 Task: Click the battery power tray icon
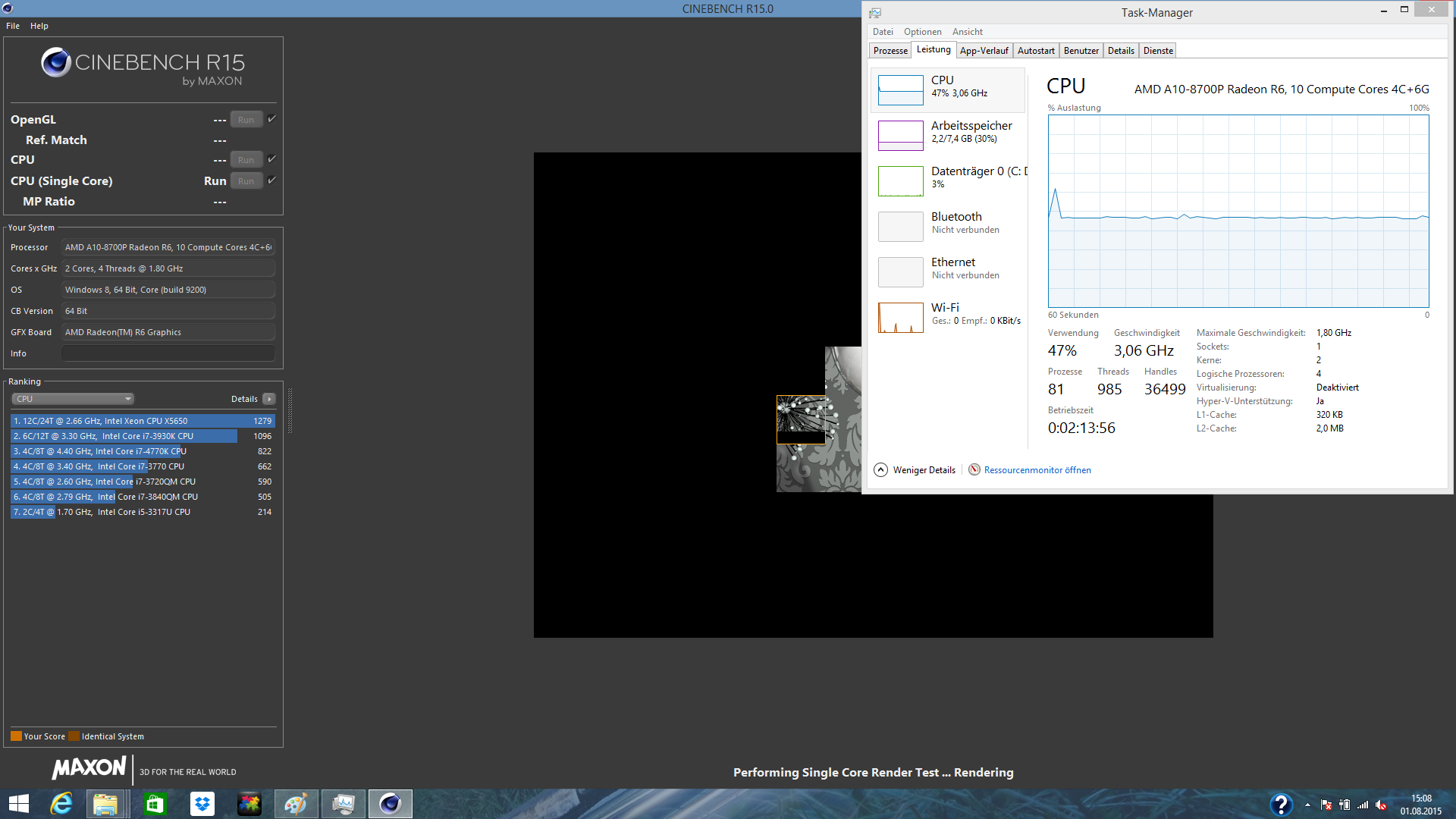(x=1345, y=805)
